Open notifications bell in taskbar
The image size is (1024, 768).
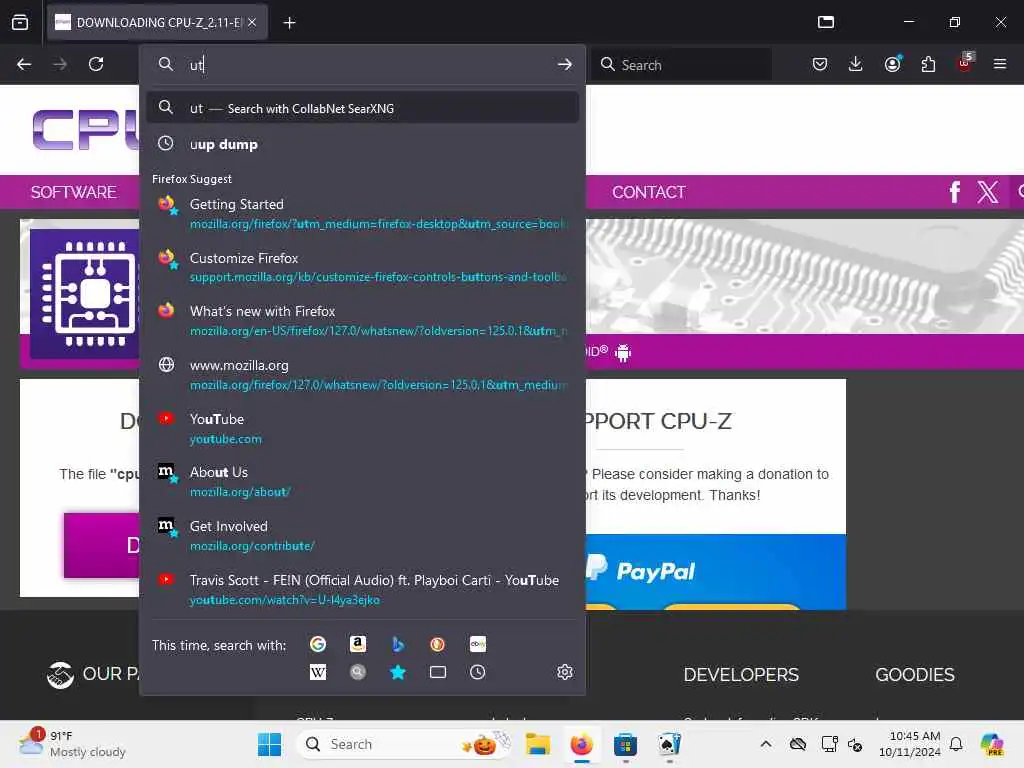[956, 744]
